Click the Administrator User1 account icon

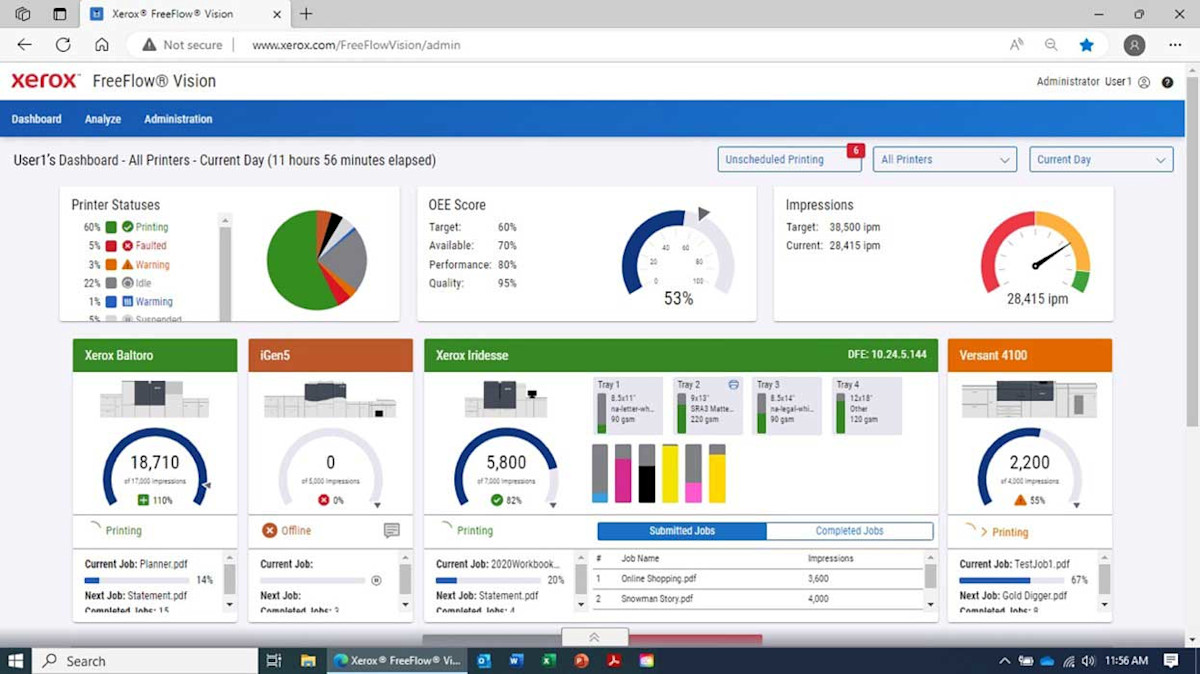[1144, 82]
